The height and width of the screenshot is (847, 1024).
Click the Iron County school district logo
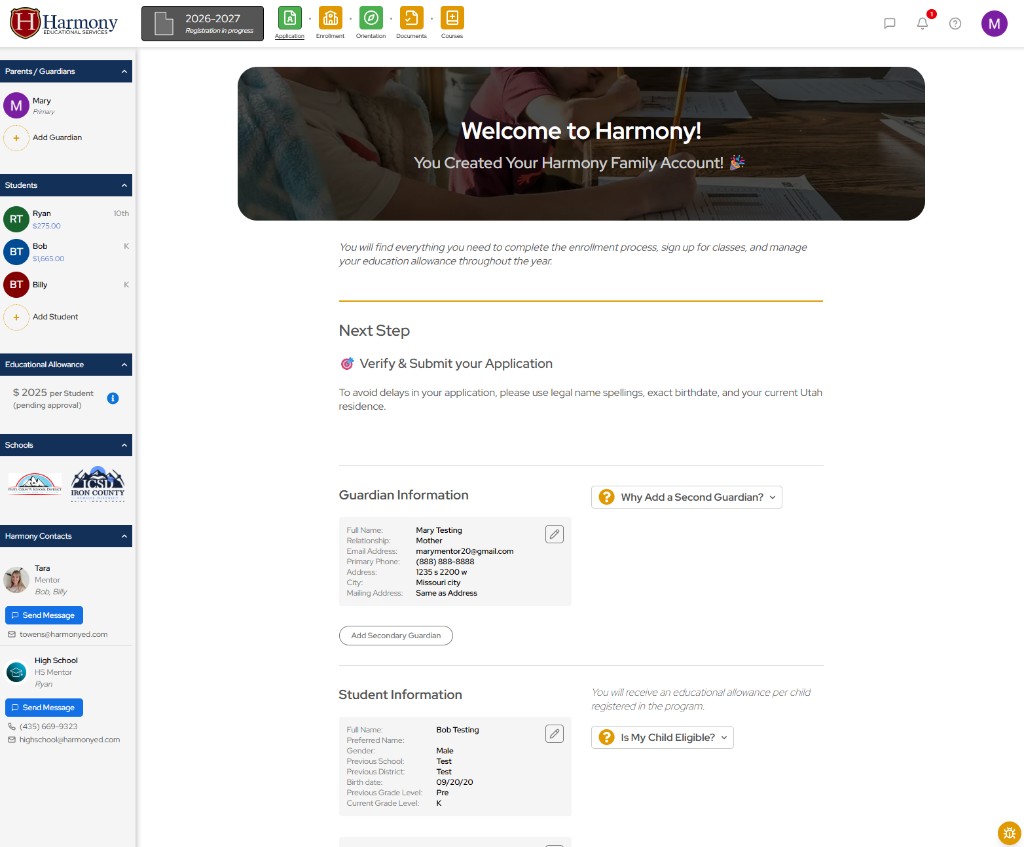[x=98, y=484]
